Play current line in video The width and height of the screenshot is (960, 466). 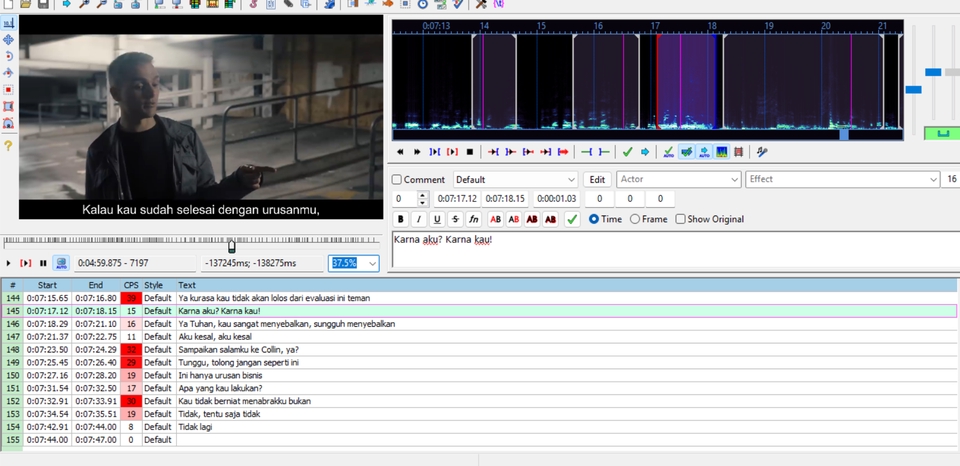[x=26, y=263]
